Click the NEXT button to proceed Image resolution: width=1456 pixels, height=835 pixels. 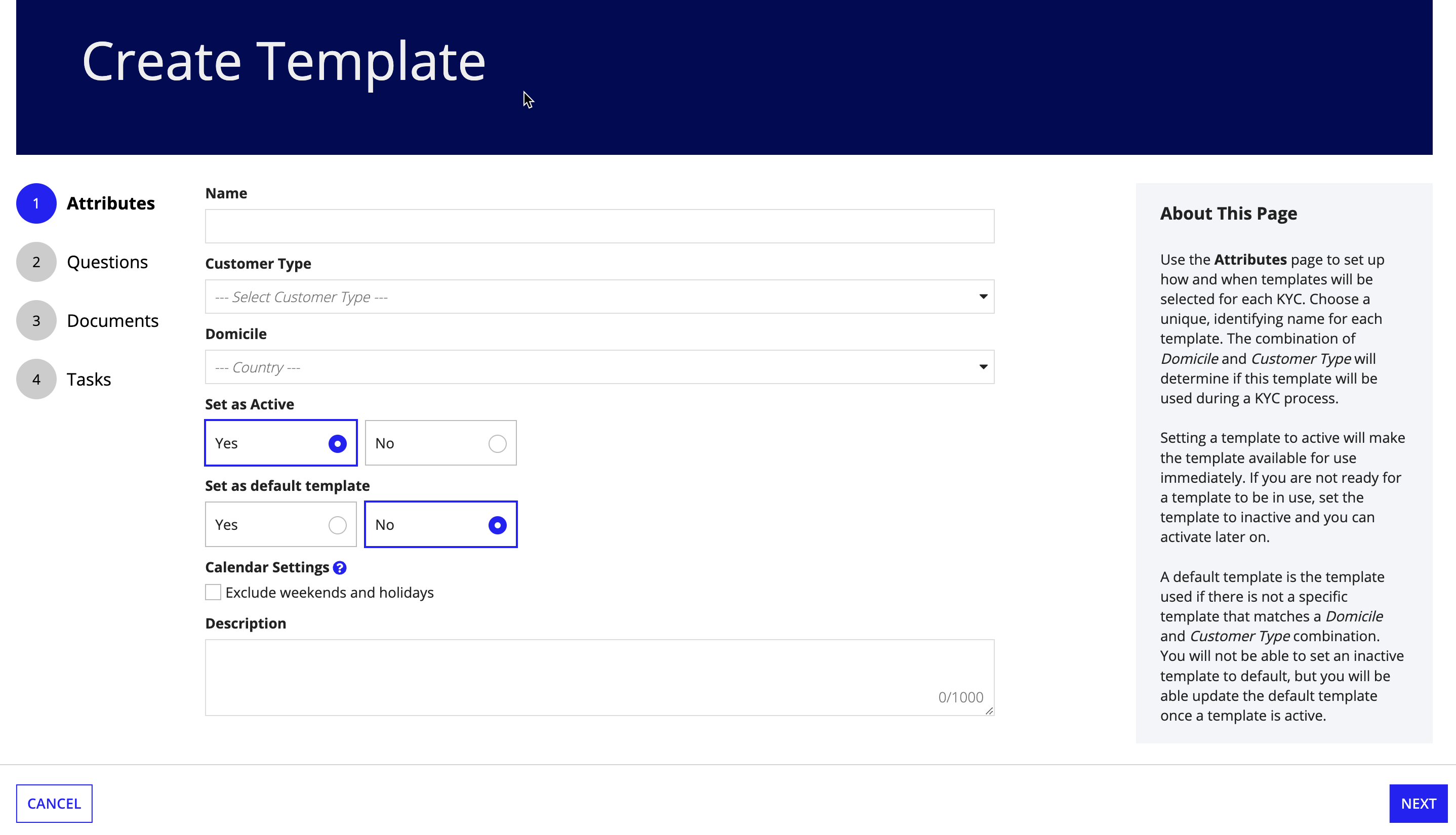pyautogui.click(x=1418, y=803)
